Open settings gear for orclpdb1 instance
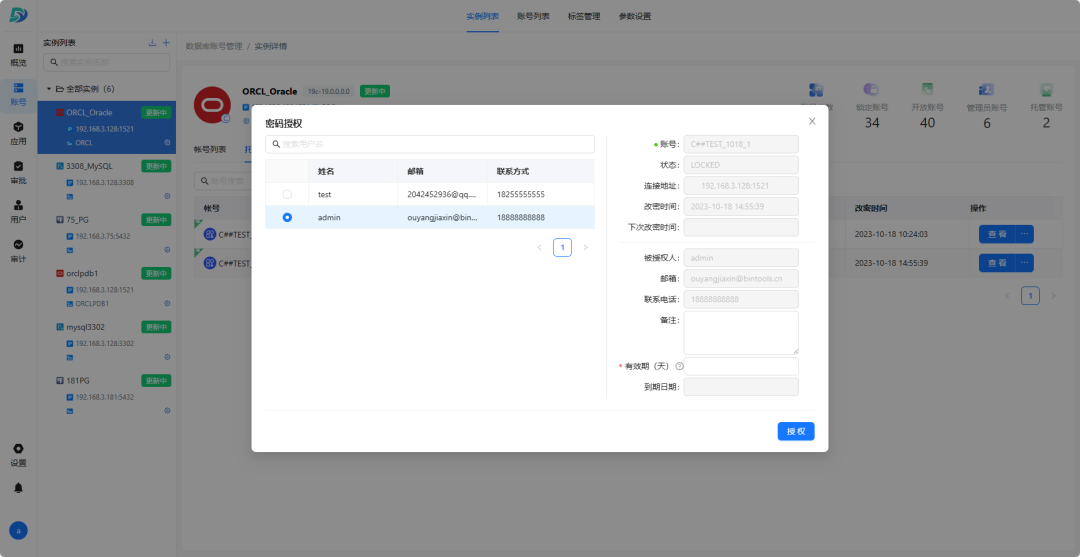1080x557 pixels. point(167,304)
